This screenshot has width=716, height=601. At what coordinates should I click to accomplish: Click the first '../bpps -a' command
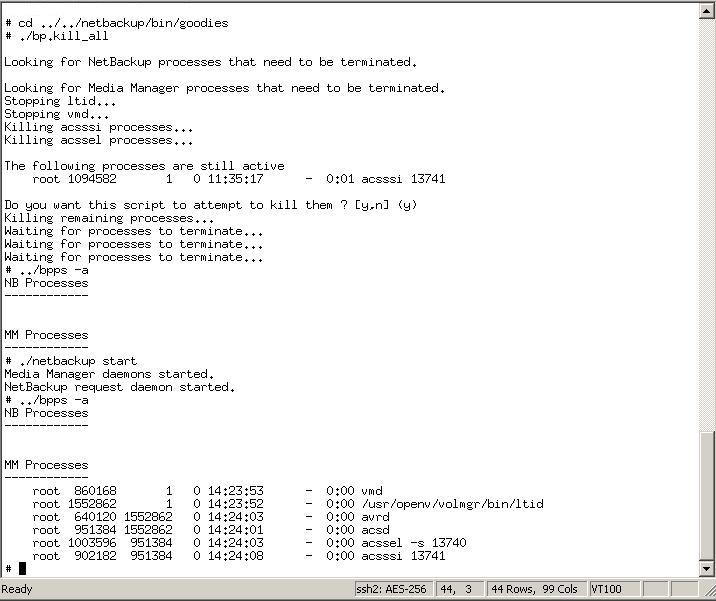pyautogui.click(x=46, y=270)
